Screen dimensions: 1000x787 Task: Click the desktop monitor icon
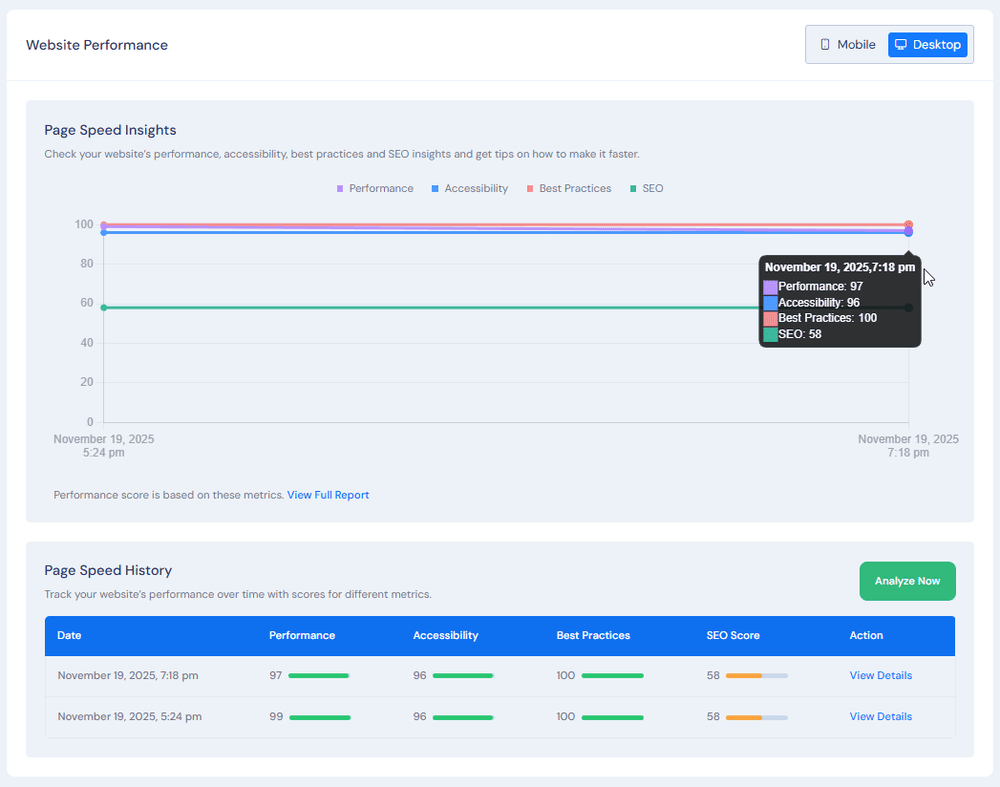(901, 45)
